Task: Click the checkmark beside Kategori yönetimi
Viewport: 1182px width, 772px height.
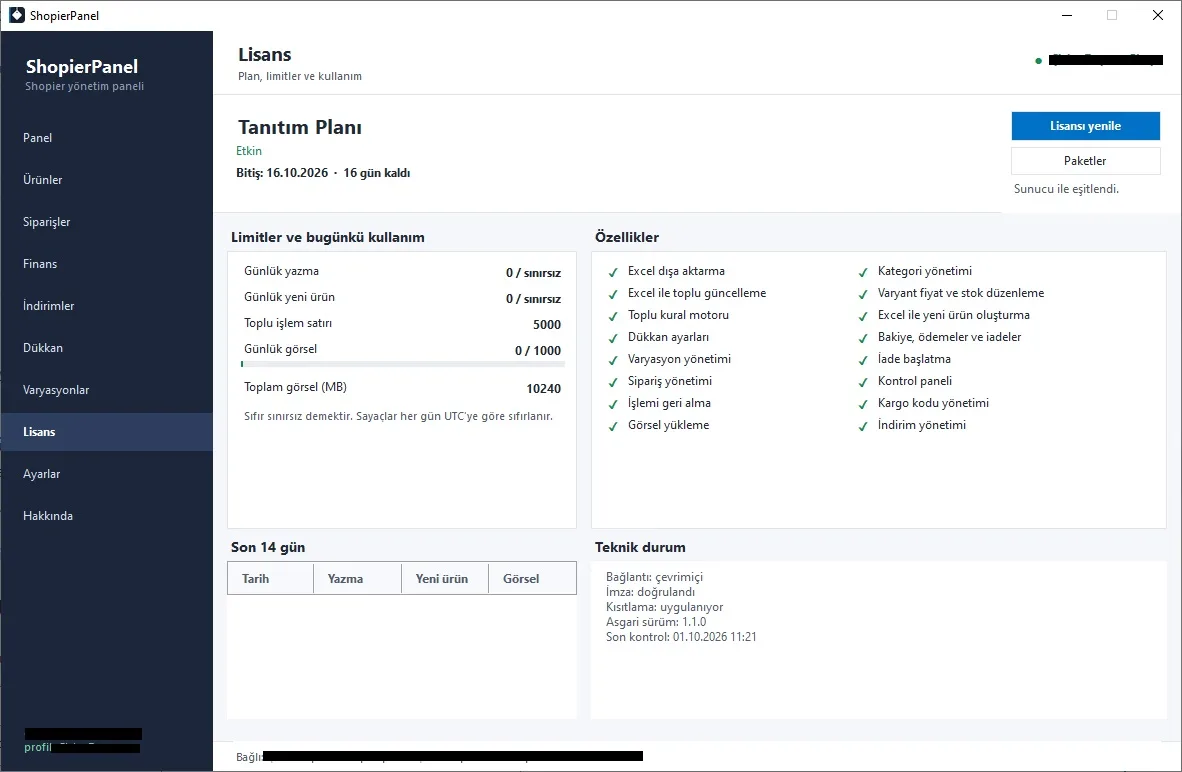Action: coord(863,272)
